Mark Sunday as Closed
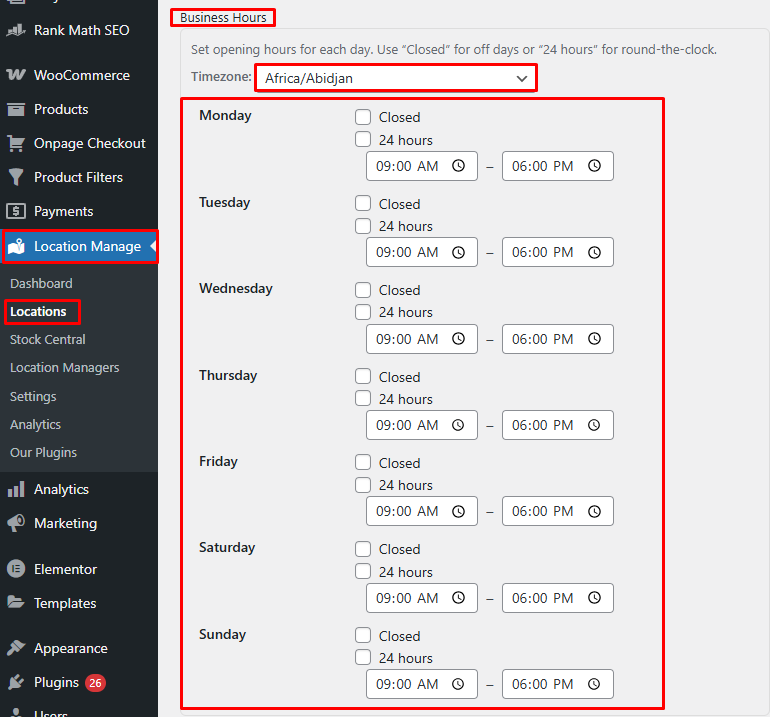This screenshot has height=717, width=770. pyautogui.click(x=363, y=635)
